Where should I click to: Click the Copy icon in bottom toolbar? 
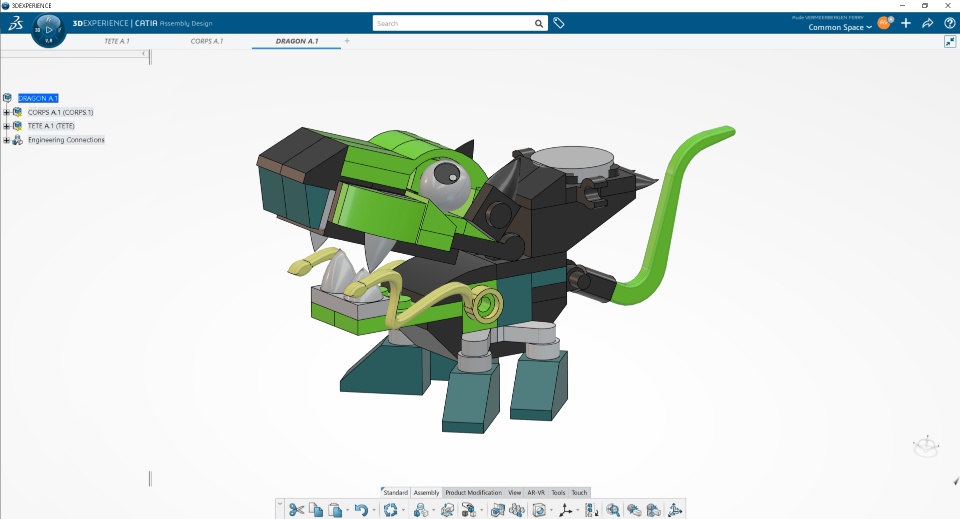(316, 510)
